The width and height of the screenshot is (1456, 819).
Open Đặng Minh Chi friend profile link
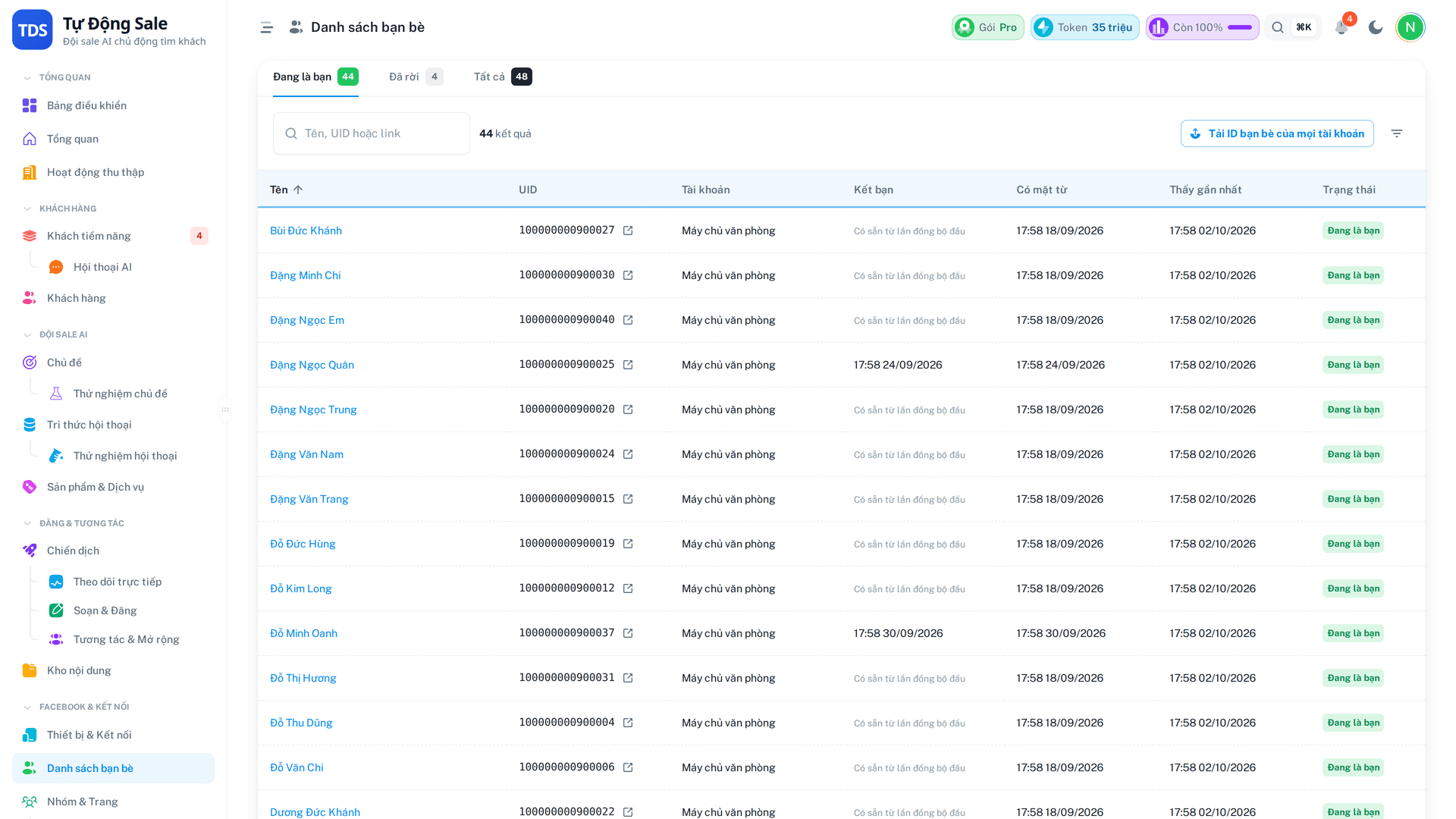point(305,275)
